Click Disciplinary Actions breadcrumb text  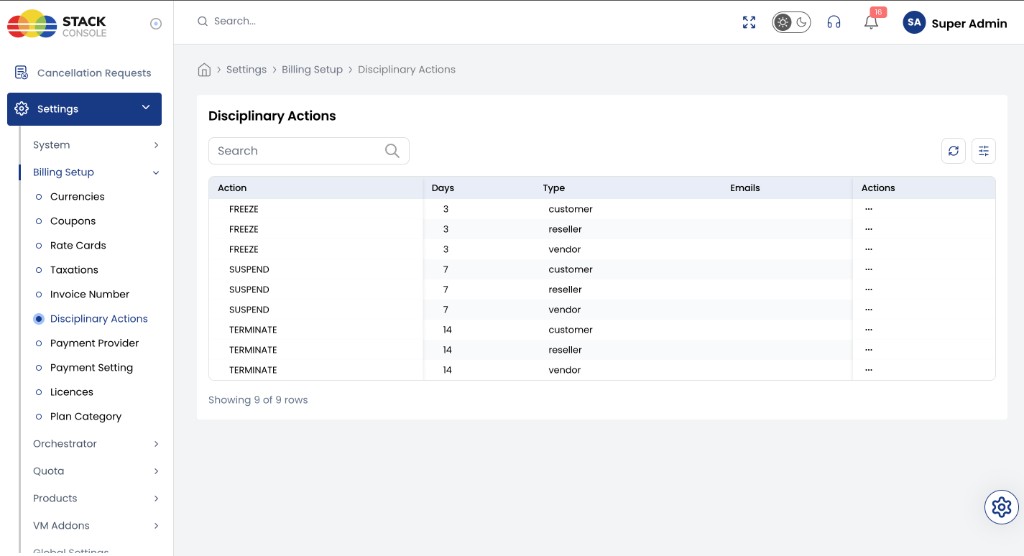407,69
